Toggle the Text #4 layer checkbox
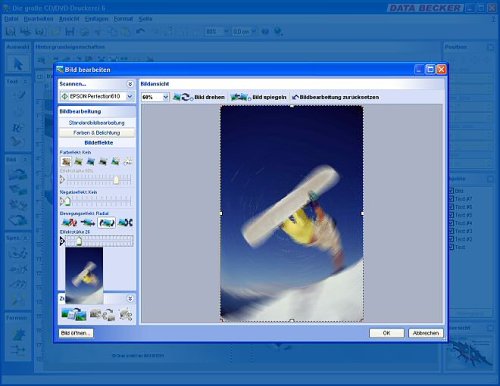Image resolution: width=500 pixels, height=386 pixels. pyautogui.click(x=451, y=223)
